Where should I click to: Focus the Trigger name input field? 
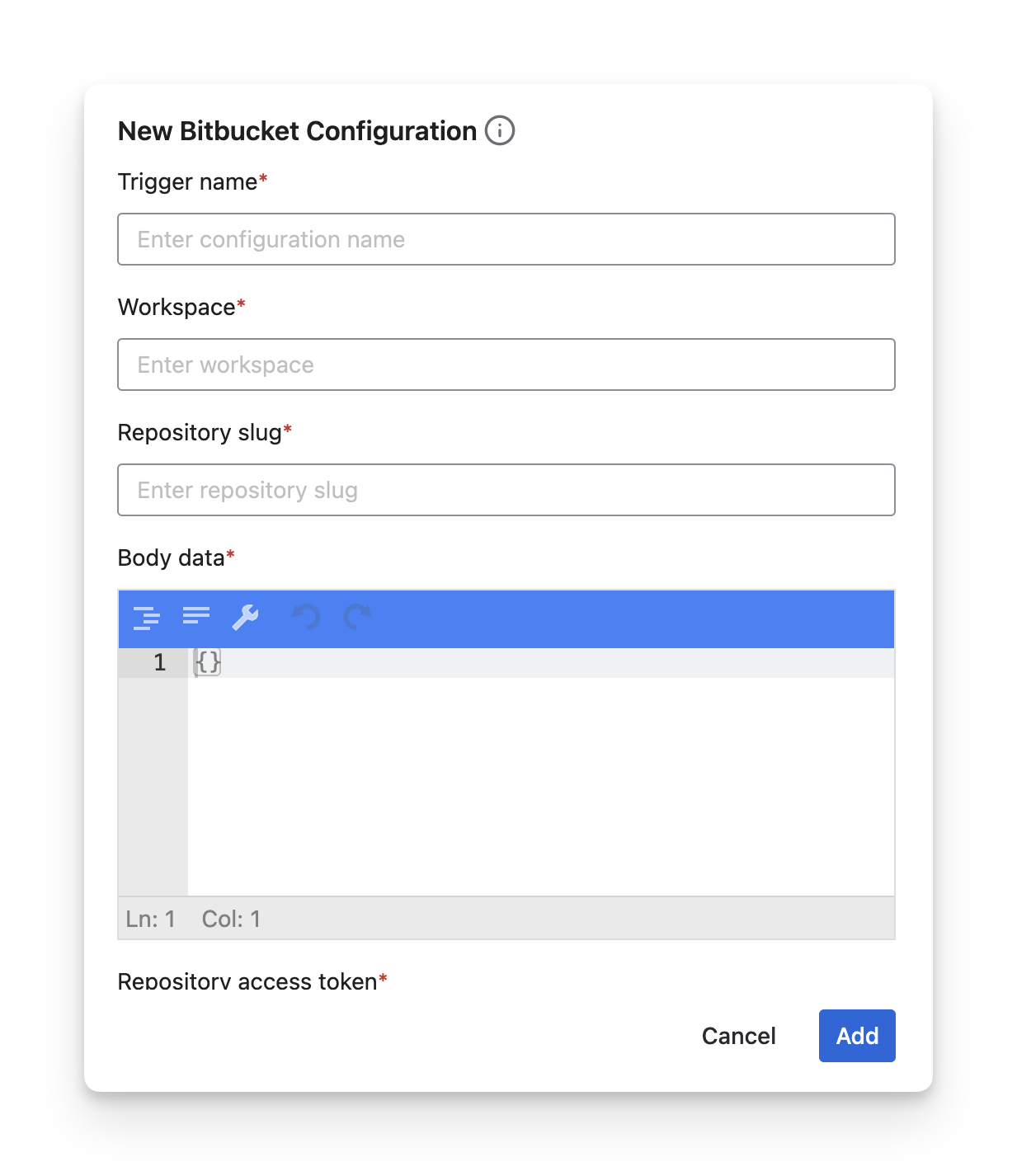tap(506, 239)
